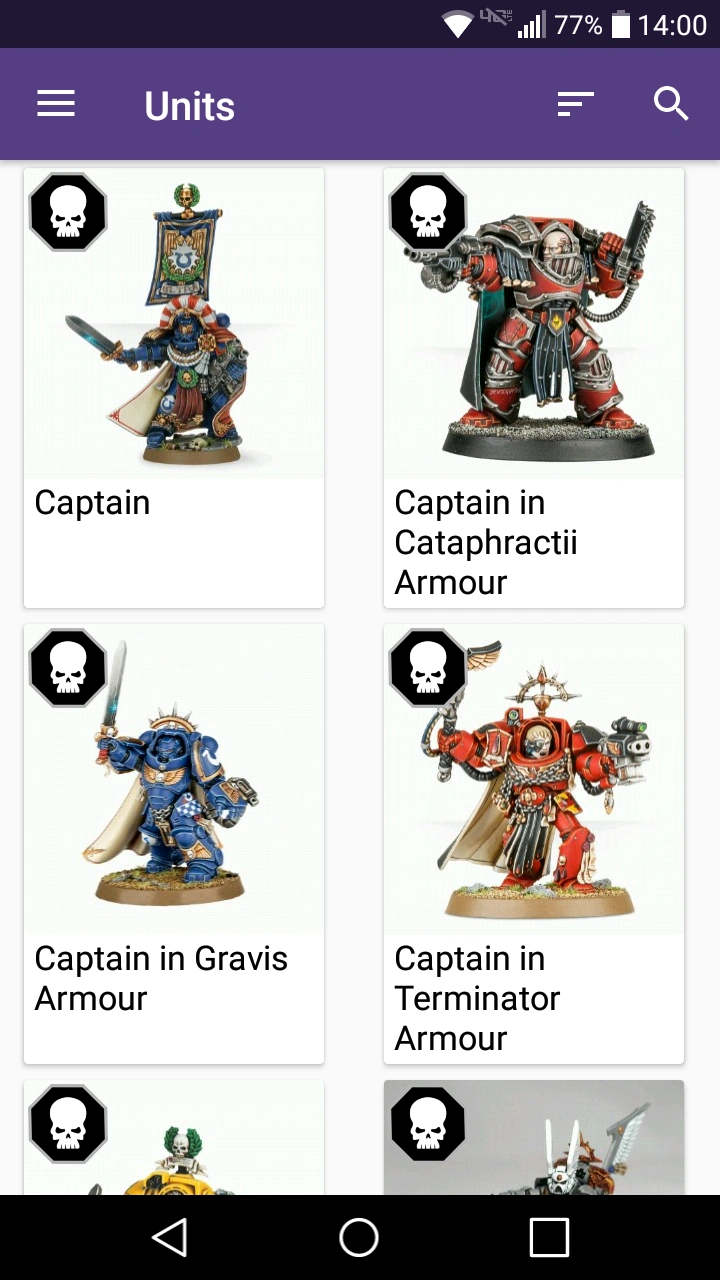The height and width of the screenshot is (1280, 720).
Task: Select "Captain in Cataphractii Armour" title text
Action: coord(486,542)
